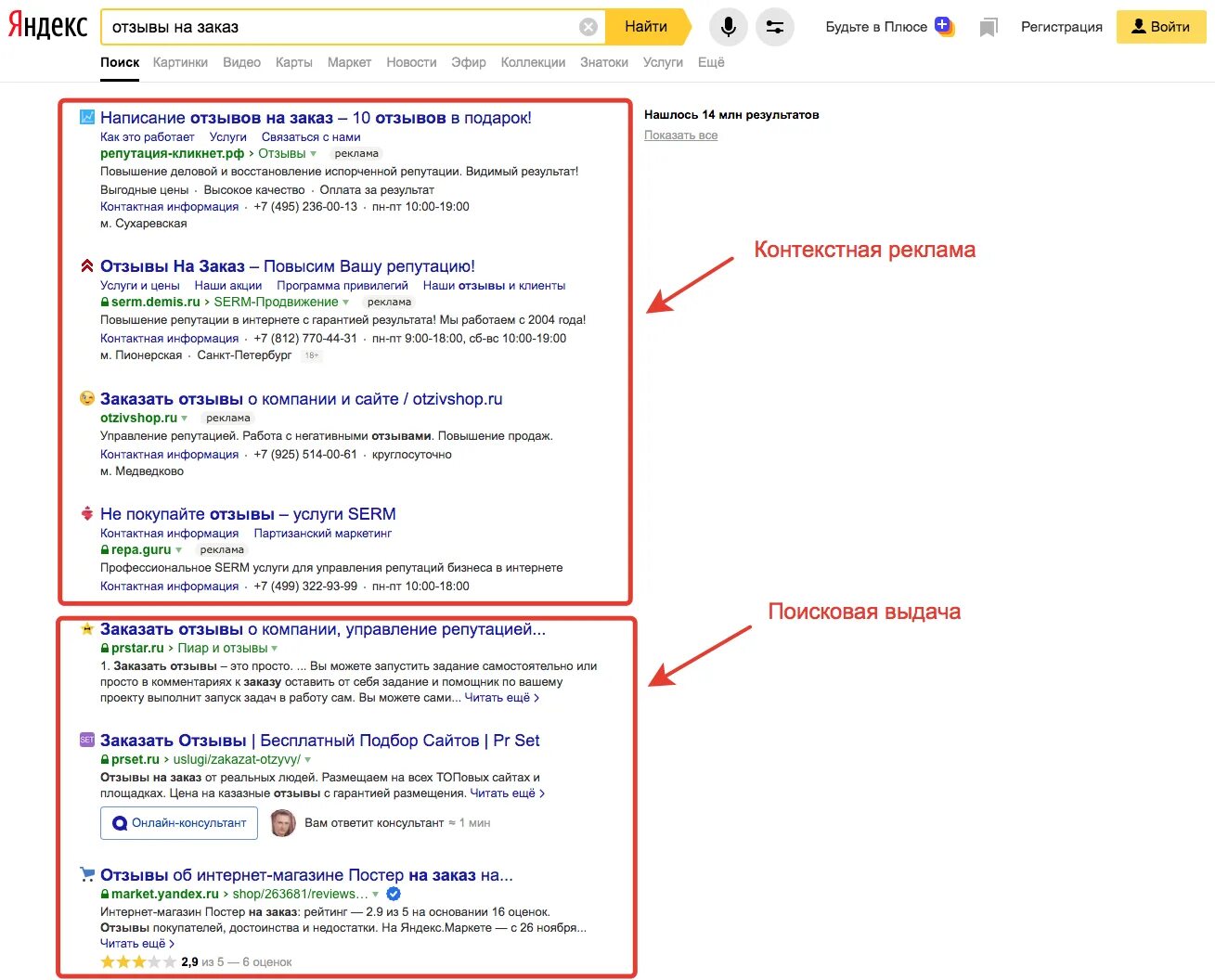The image size is (1215, 980).
Task: Open the Эфир tab
Action: (x=469, y=62)
